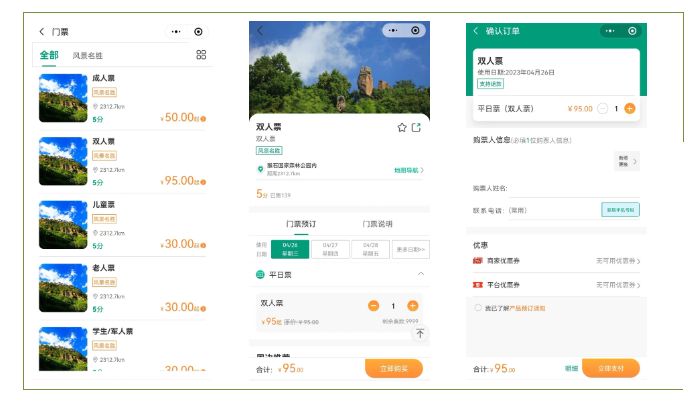Click the scroll-to-top arrow icon

pos(420,334)
